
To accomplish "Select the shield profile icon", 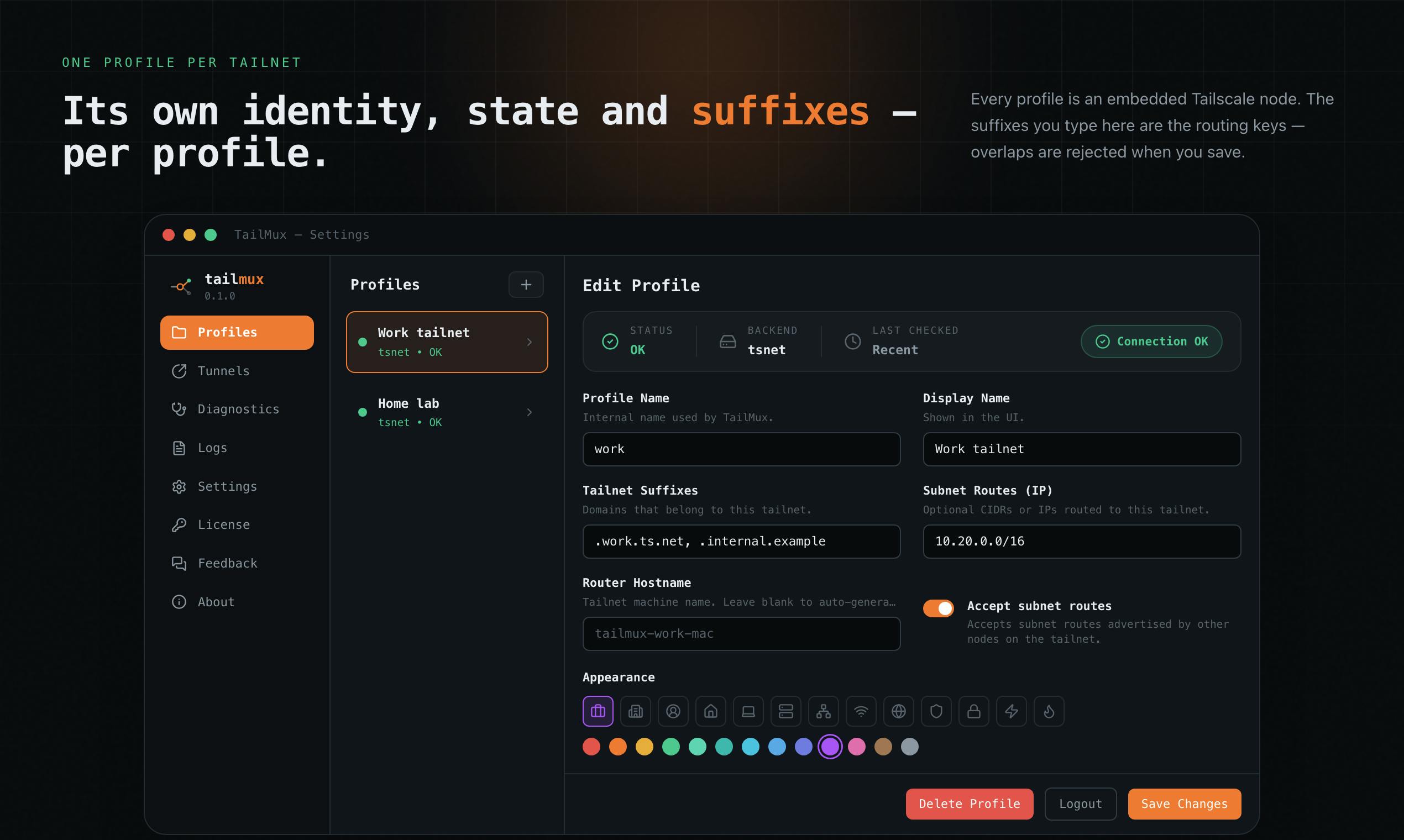I will click(x=936, y=711).
